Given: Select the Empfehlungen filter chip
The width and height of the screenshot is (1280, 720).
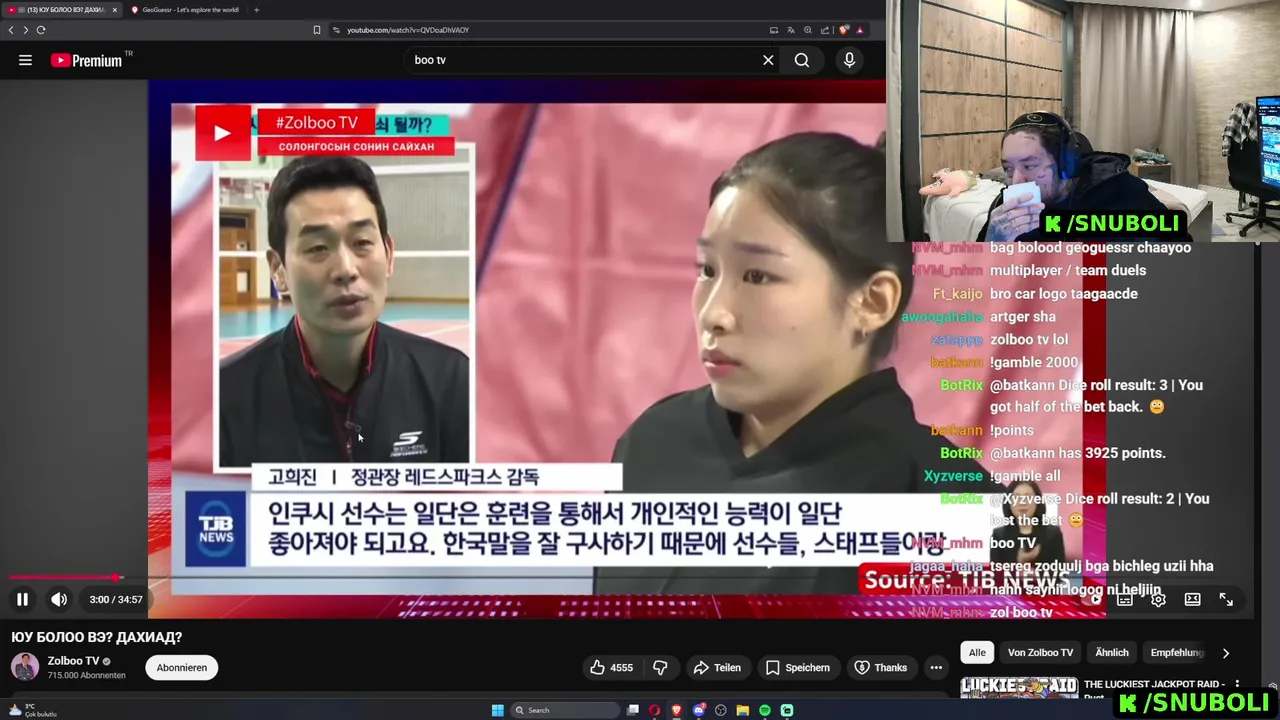Looking at the screenshot, I should tap(1177, 652).
